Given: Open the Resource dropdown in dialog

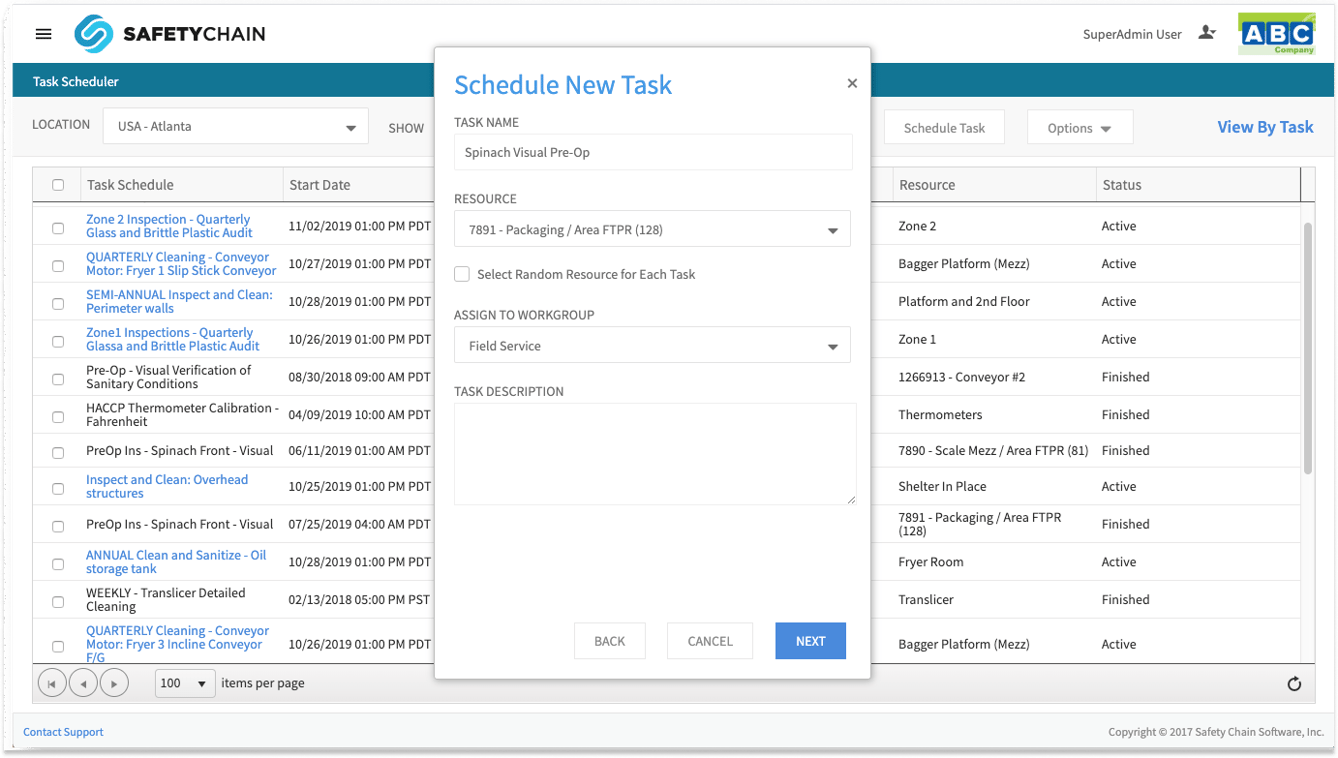Looking at the screenshot, I should click(652, 229).
